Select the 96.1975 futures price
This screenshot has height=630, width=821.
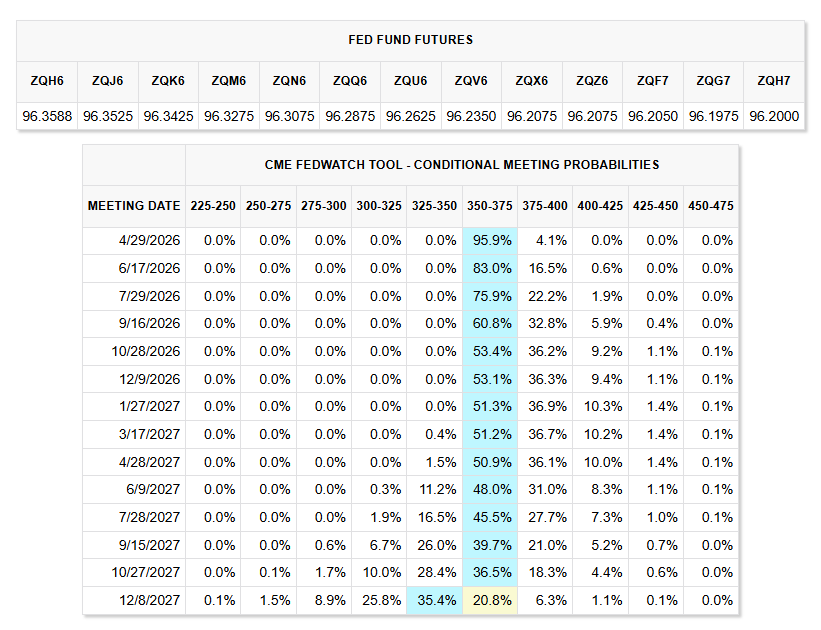[713, 116]
